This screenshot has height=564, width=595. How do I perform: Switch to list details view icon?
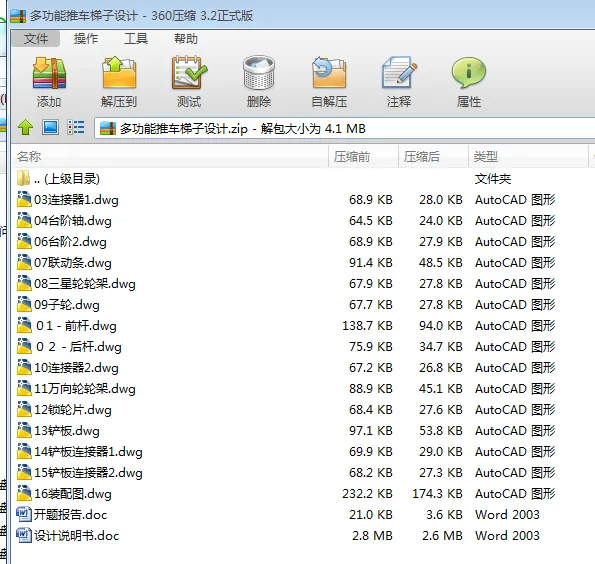[76, 128]
